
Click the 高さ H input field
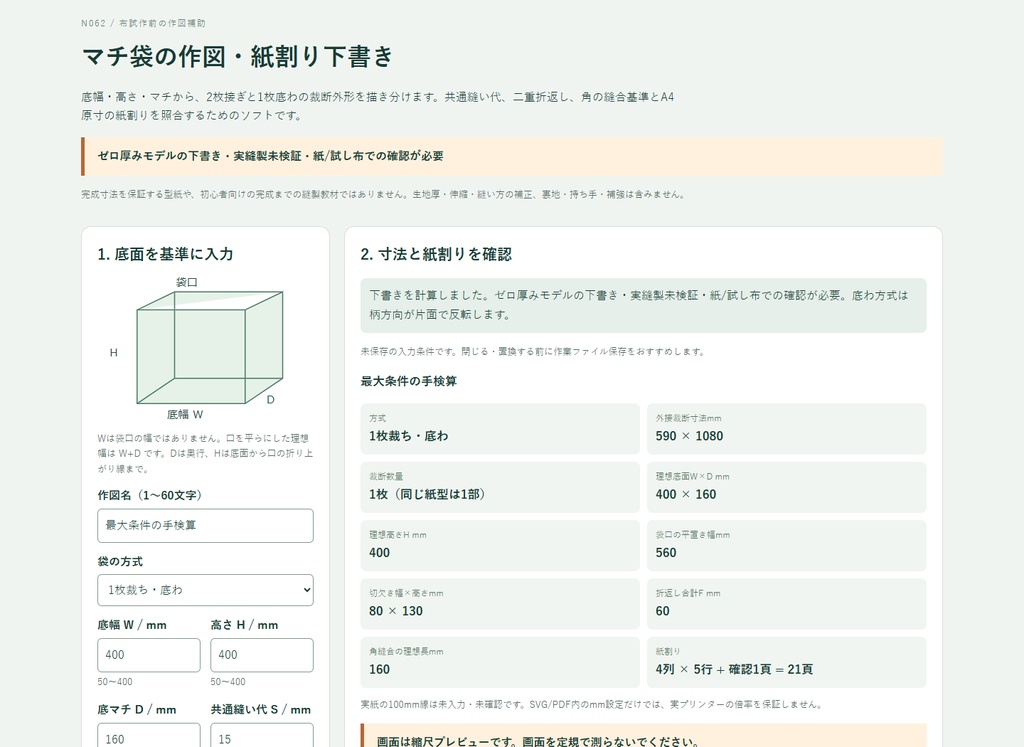[x=262, y=655]
